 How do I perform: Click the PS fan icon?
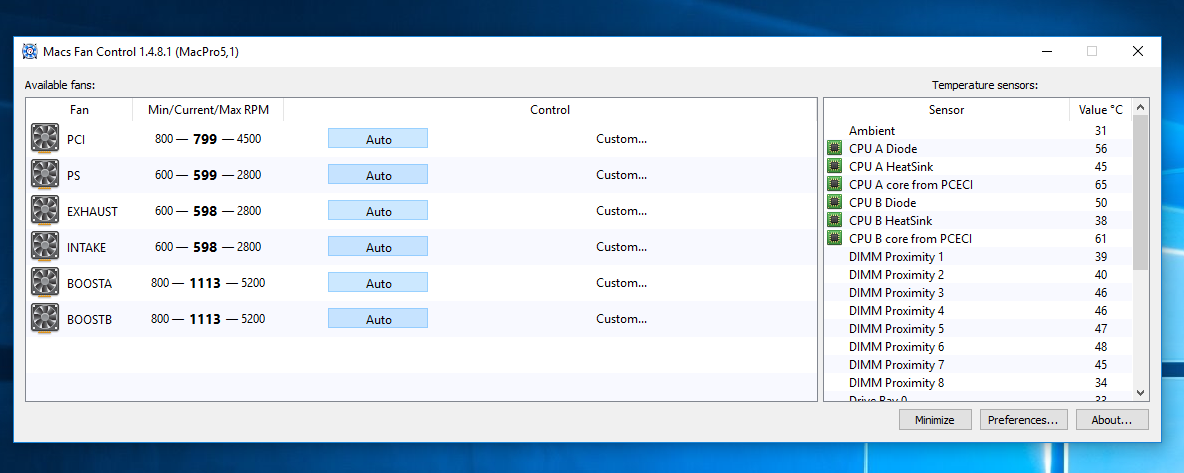[x=45, y=175]
